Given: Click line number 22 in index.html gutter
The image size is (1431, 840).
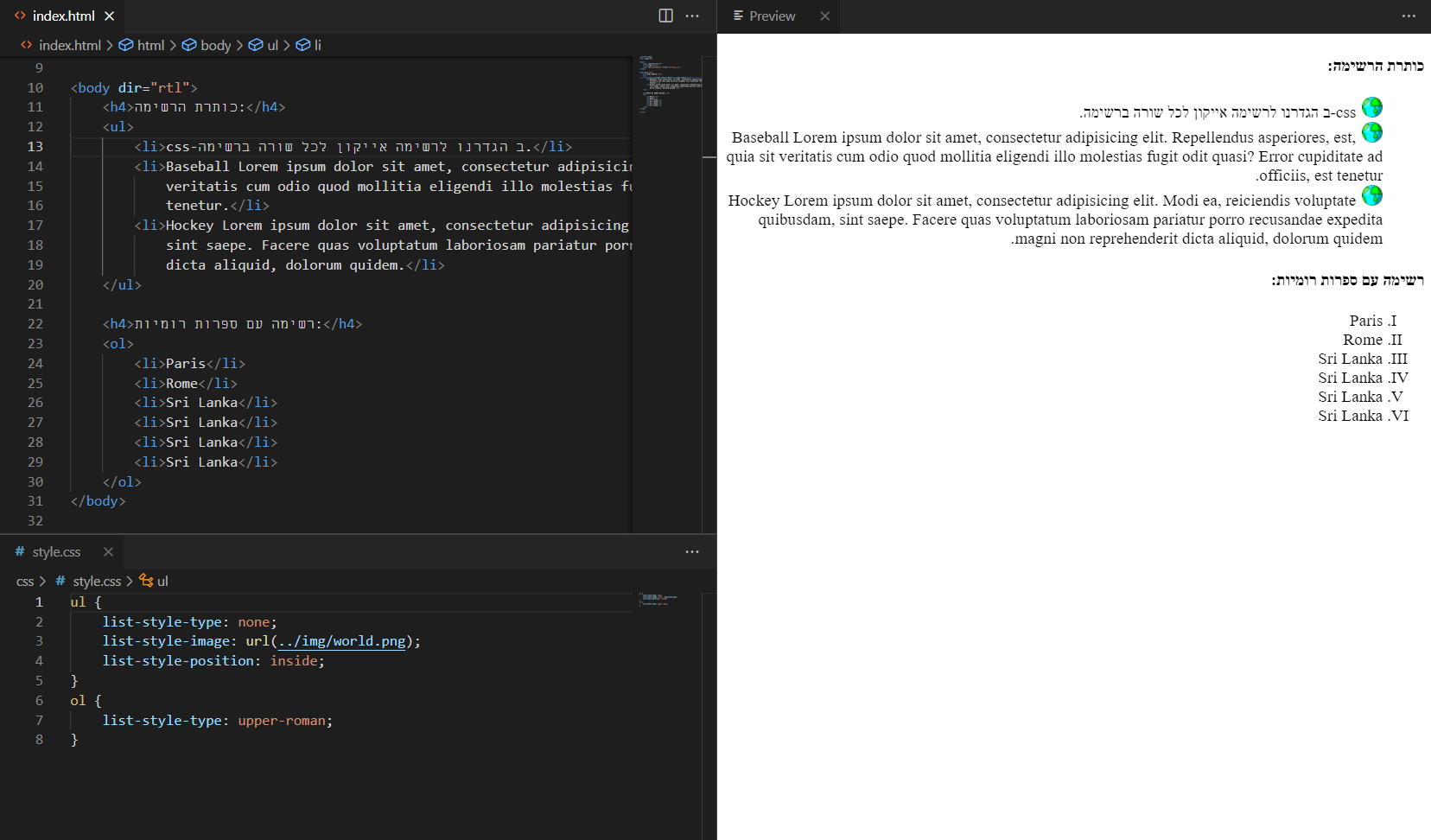Looking at the screenshot, I should 35,323.
